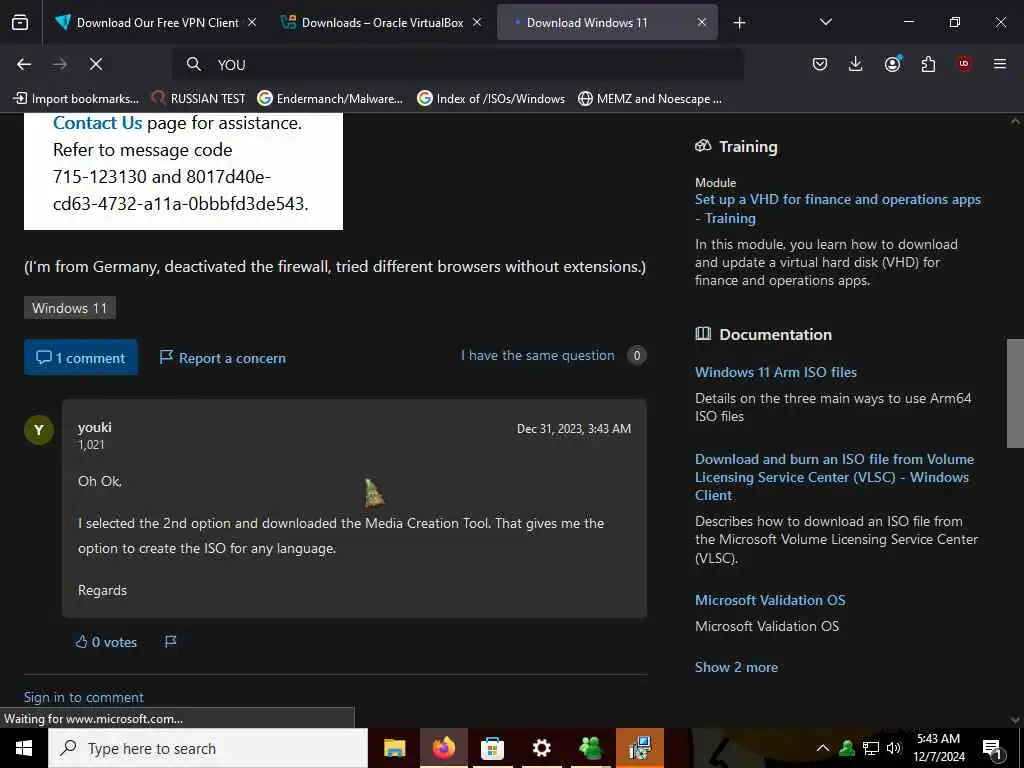Open the volume speaker tray icon
This screenshot has width=1024, height=768.
click(x=894, y=748)
